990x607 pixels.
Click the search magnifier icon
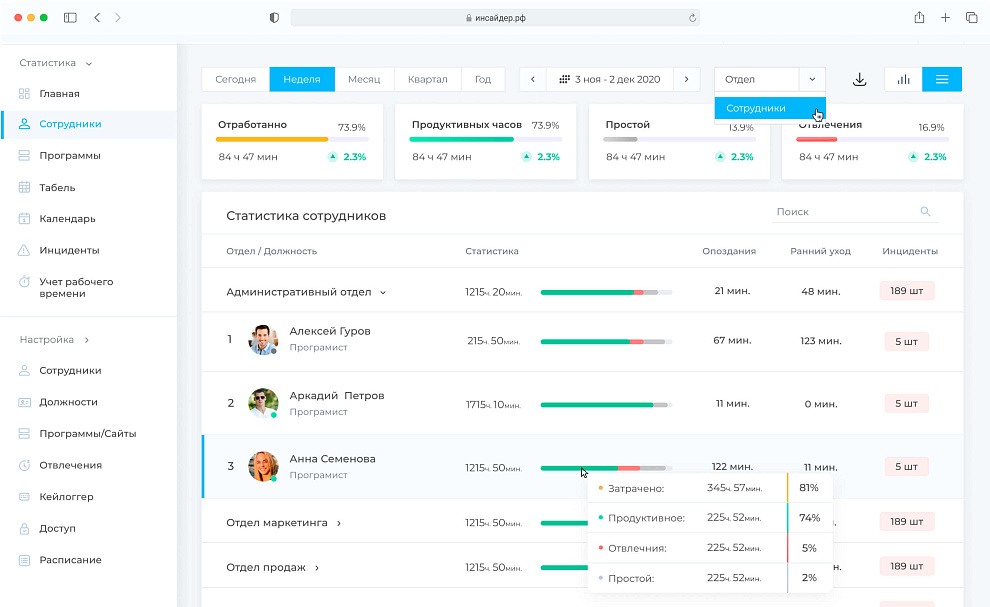point(925,212)
